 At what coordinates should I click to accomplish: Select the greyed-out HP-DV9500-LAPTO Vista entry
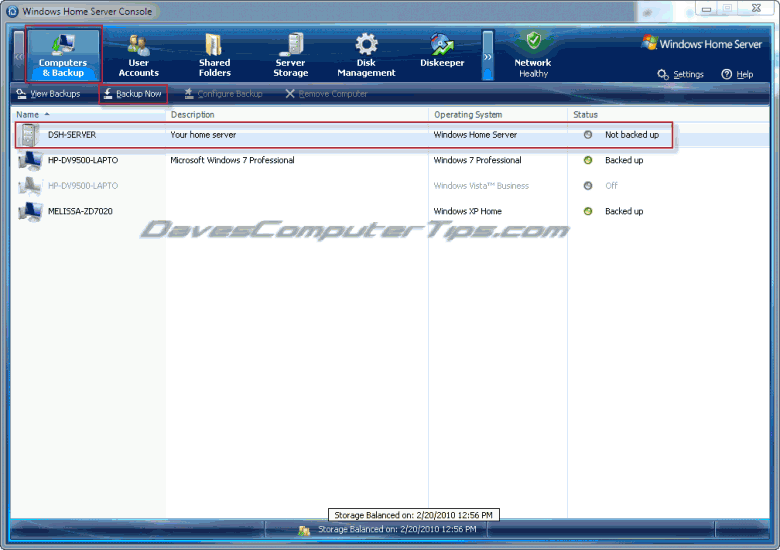(390, 185)
